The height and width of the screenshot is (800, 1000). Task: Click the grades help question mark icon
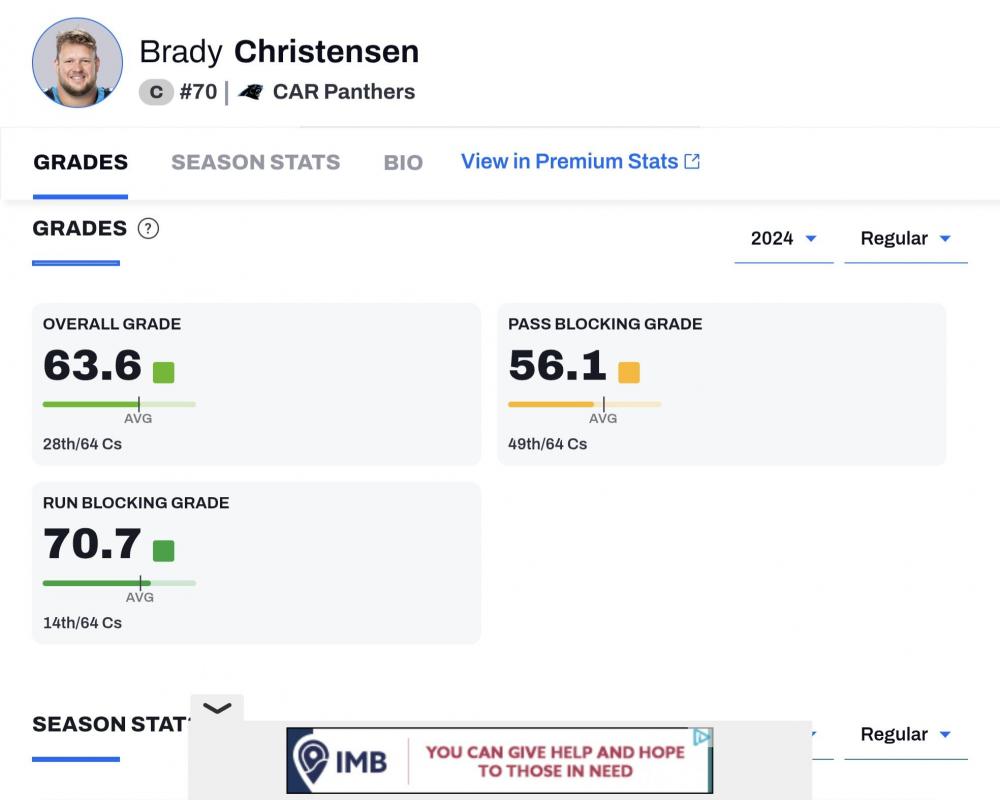pyautogui.click(x=148, y=228)
